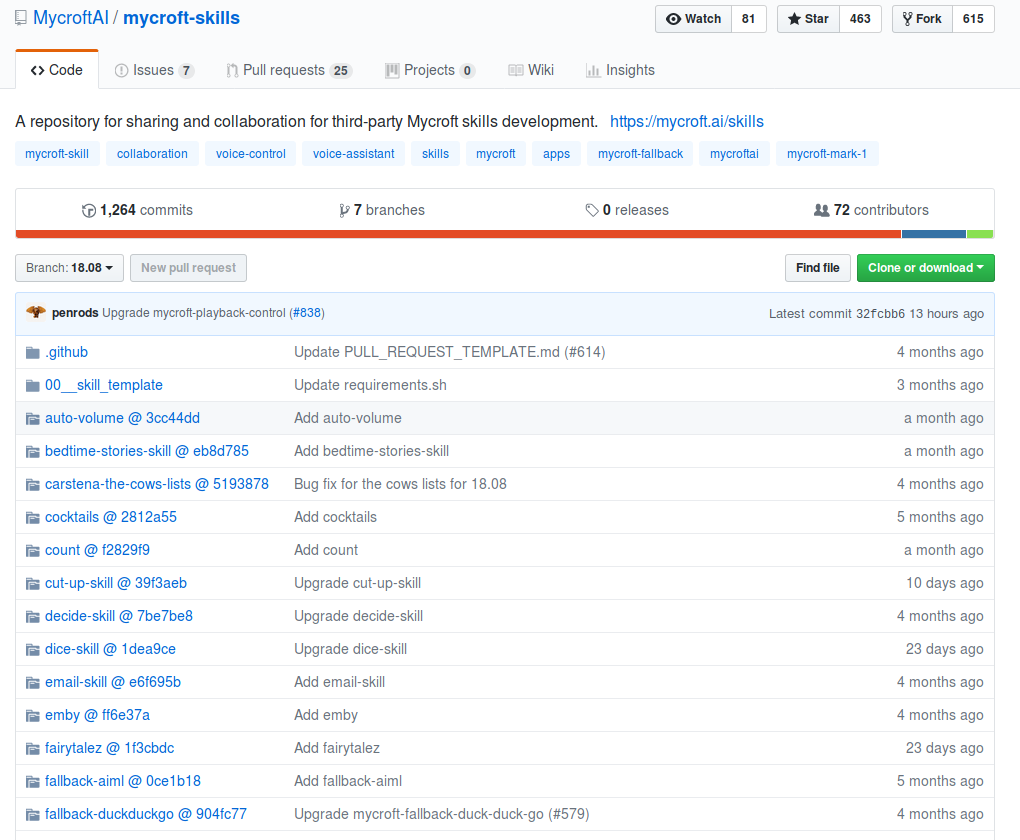This screenshot has width=1020, height=840.
Task: Click the emby submodule folder icon
Action: [33, 716]
